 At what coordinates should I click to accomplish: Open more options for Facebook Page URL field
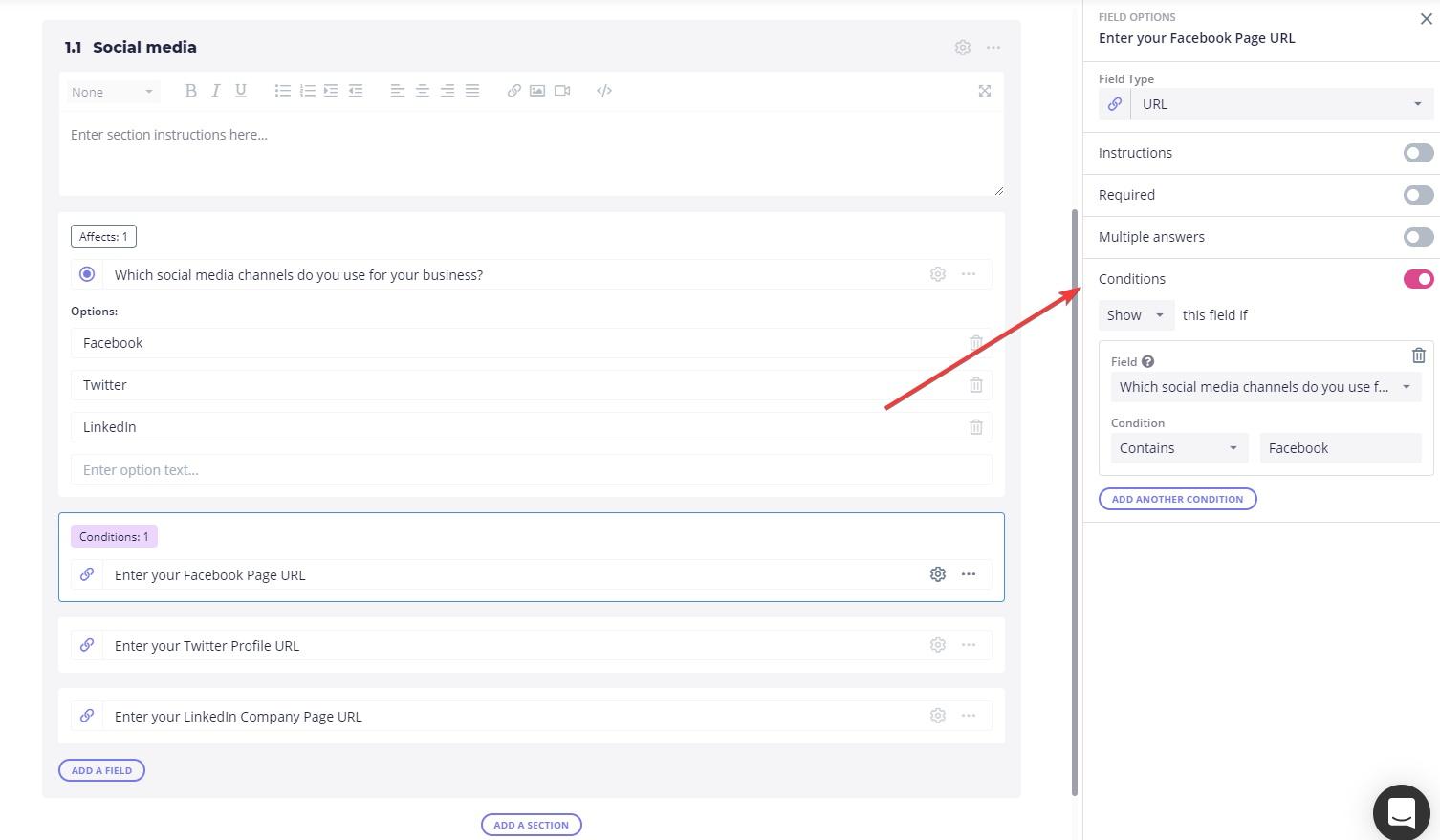tap(969, 574)
